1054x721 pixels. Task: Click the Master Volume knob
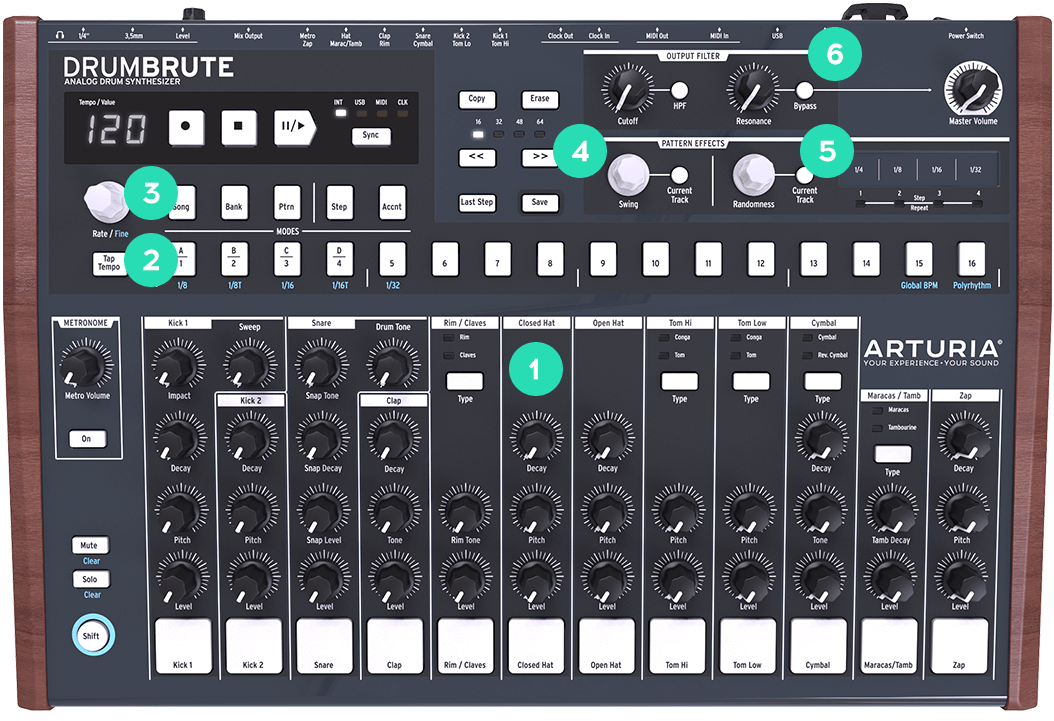tap(973, 90)
